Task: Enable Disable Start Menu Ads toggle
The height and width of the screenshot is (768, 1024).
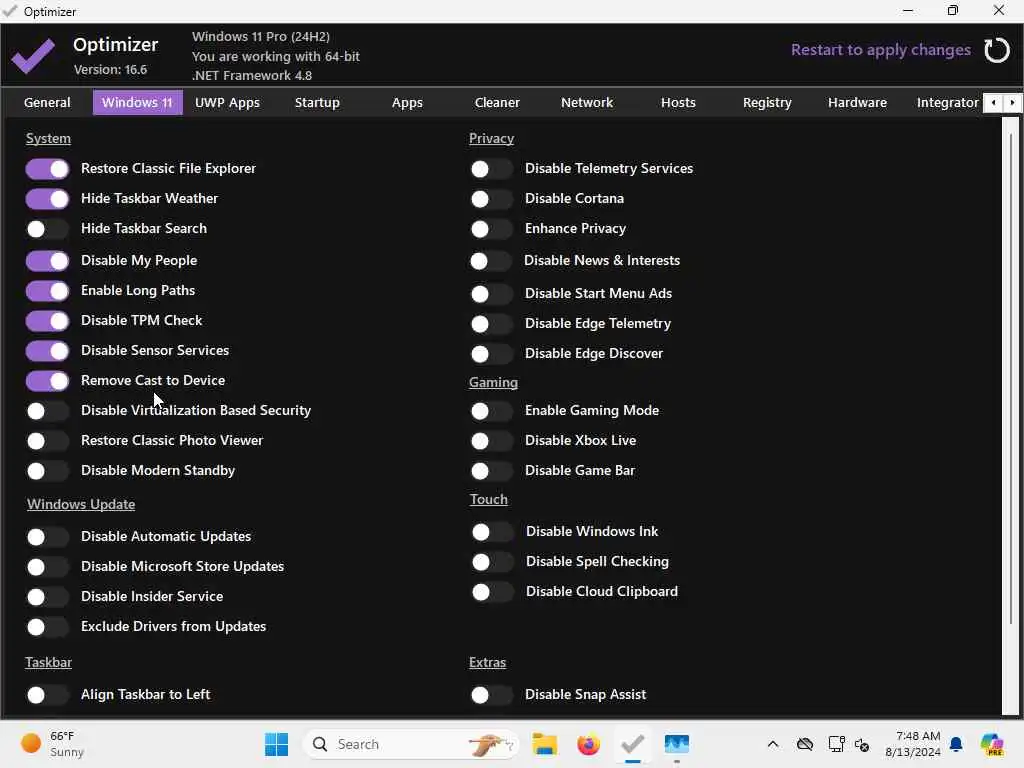Action: pyautogui.click(x=491, y=294)
